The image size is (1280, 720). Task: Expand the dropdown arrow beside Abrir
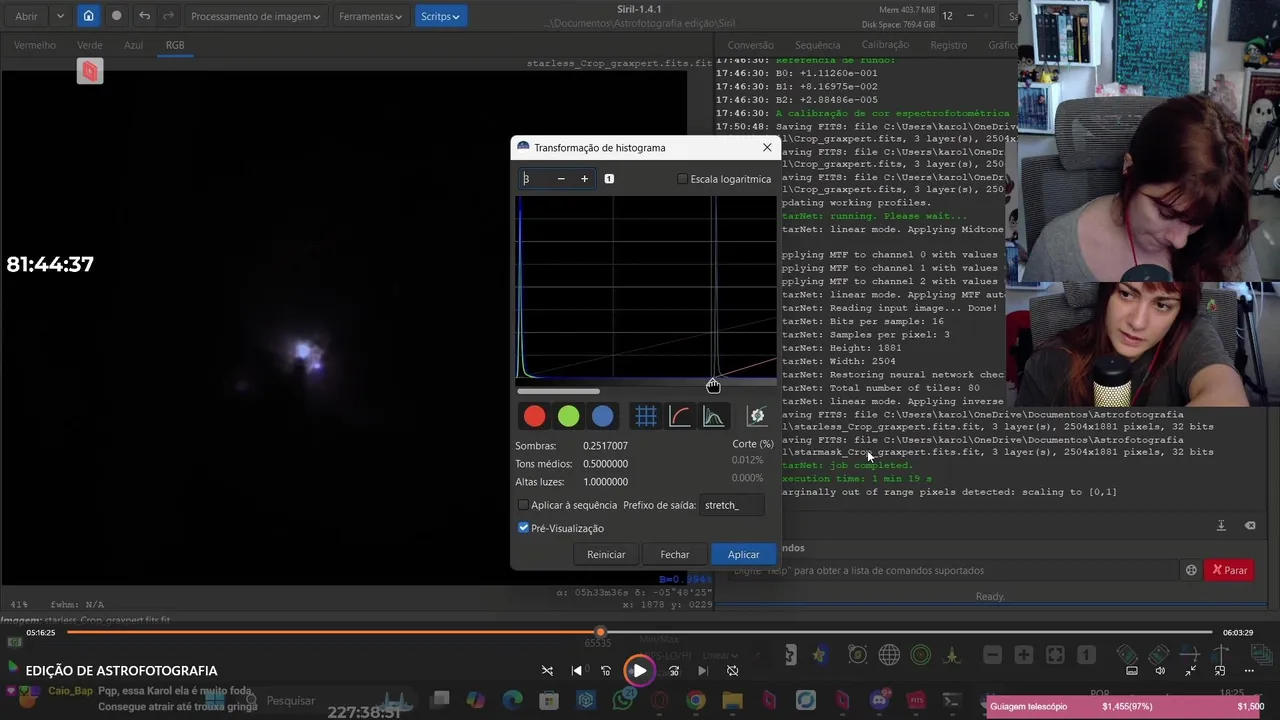point(60,16)
